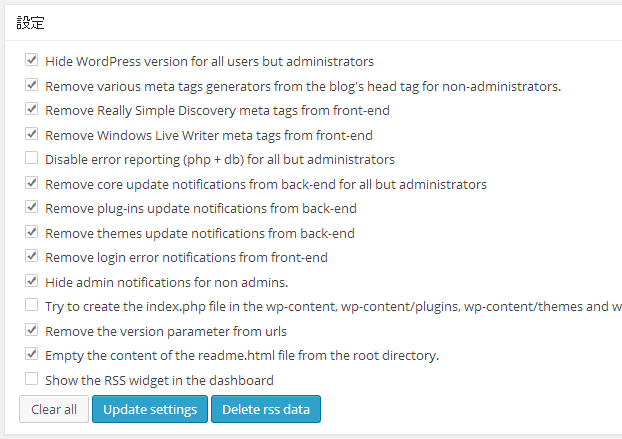
Task: Enable Disable error reporting (php + db)
Action: click(x=31, y=158)
